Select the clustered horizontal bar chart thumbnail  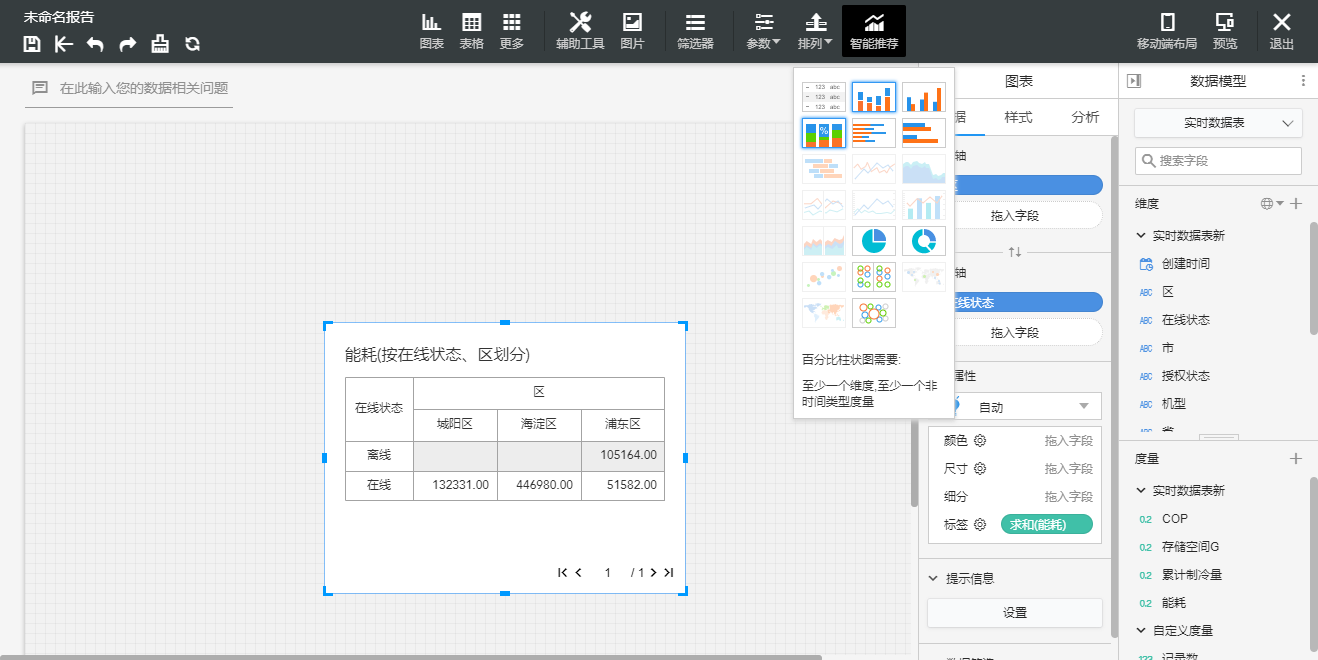coord(924,133)
